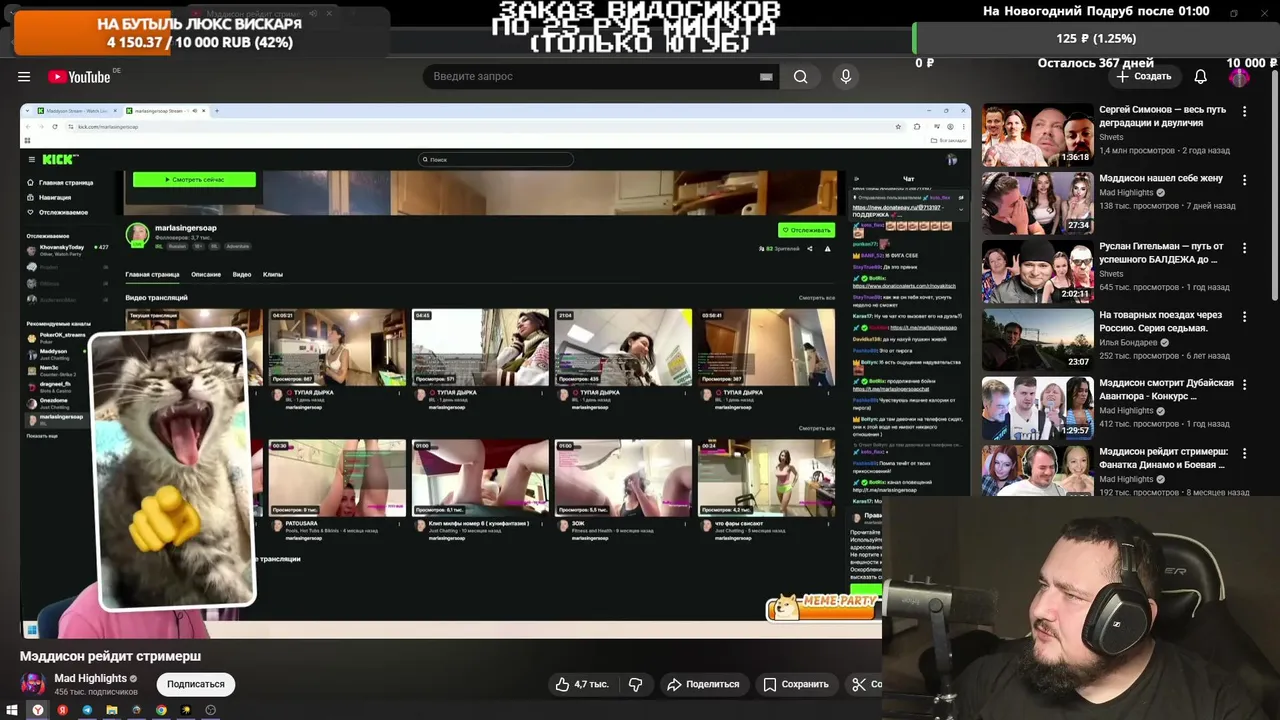Open Google Chrome from the taskbar
Screen dimensions: 1280x720
161,710
